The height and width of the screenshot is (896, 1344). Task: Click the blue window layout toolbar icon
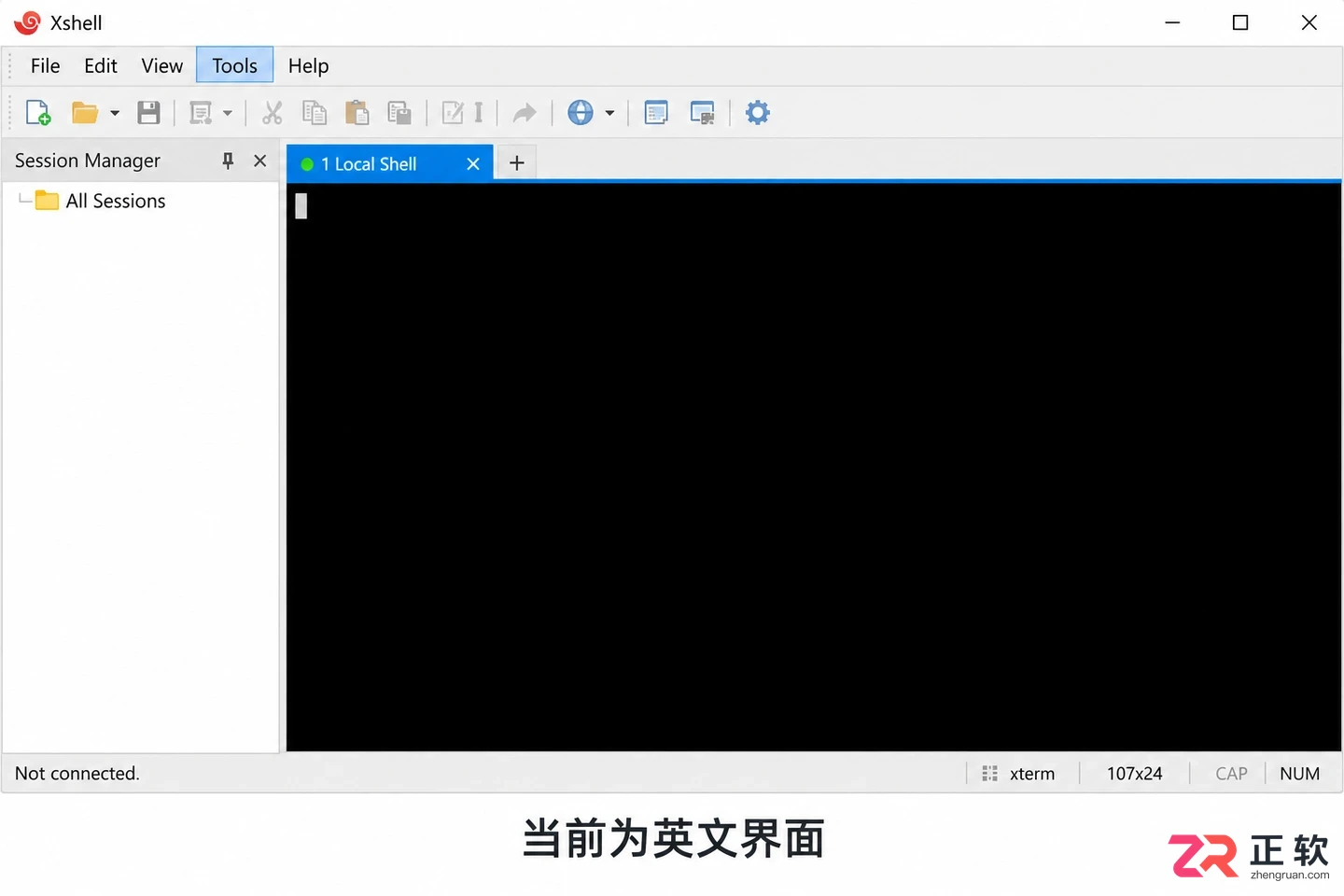pyautogui.click(x=656, y=113)
